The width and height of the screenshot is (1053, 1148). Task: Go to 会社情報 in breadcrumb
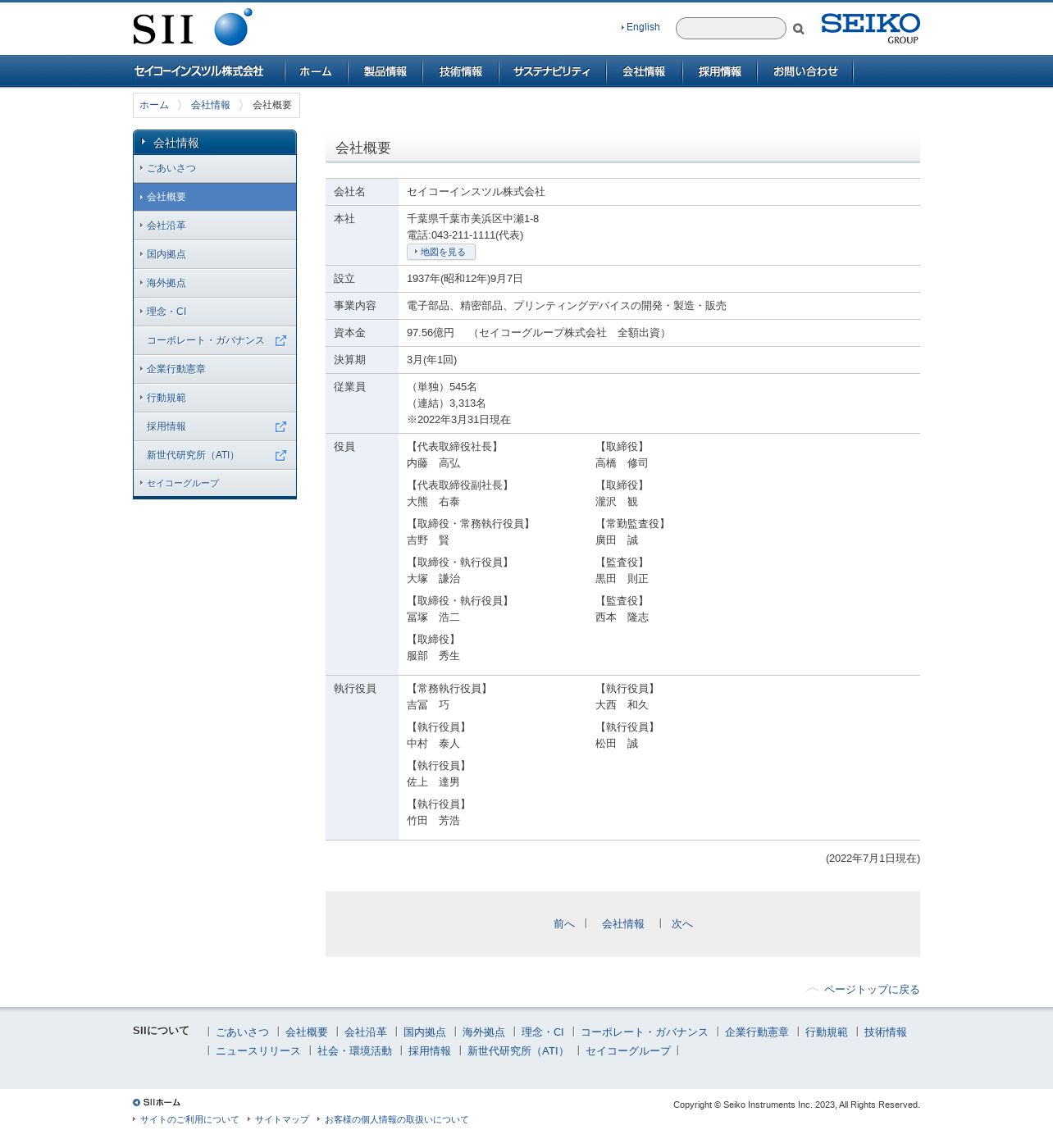[211, 105]
